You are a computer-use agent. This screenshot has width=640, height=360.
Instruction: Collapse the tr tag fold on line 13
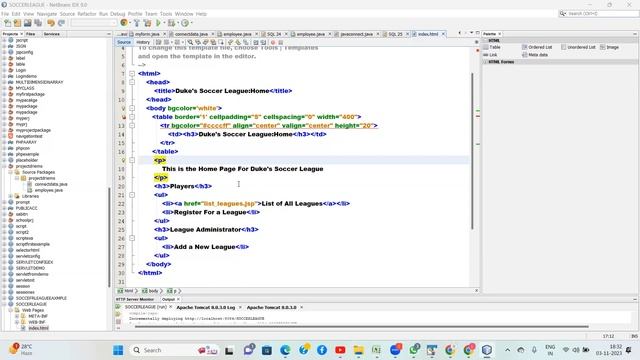(x=132, y=125)
